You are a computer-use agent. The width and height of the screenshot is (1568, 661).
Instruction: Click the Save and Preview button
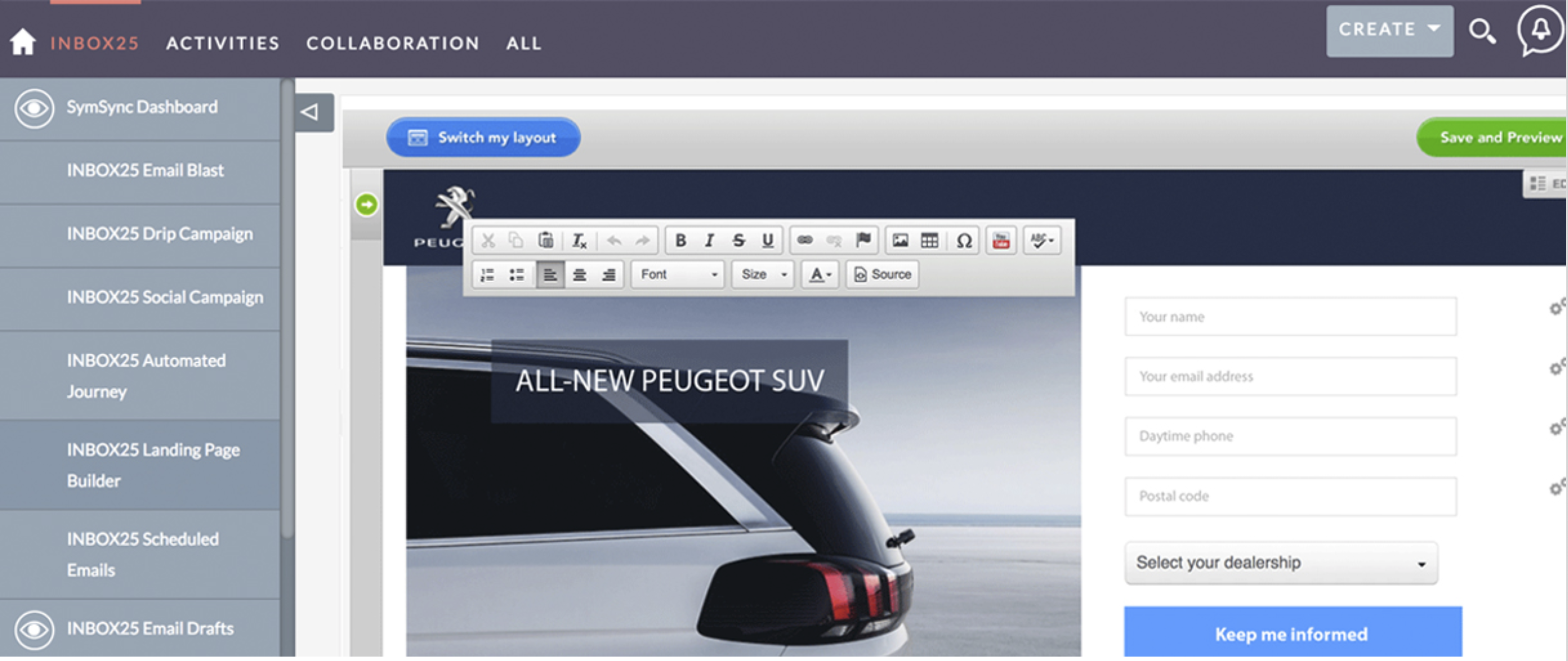pyautogui.click(x=1500, y=138)
